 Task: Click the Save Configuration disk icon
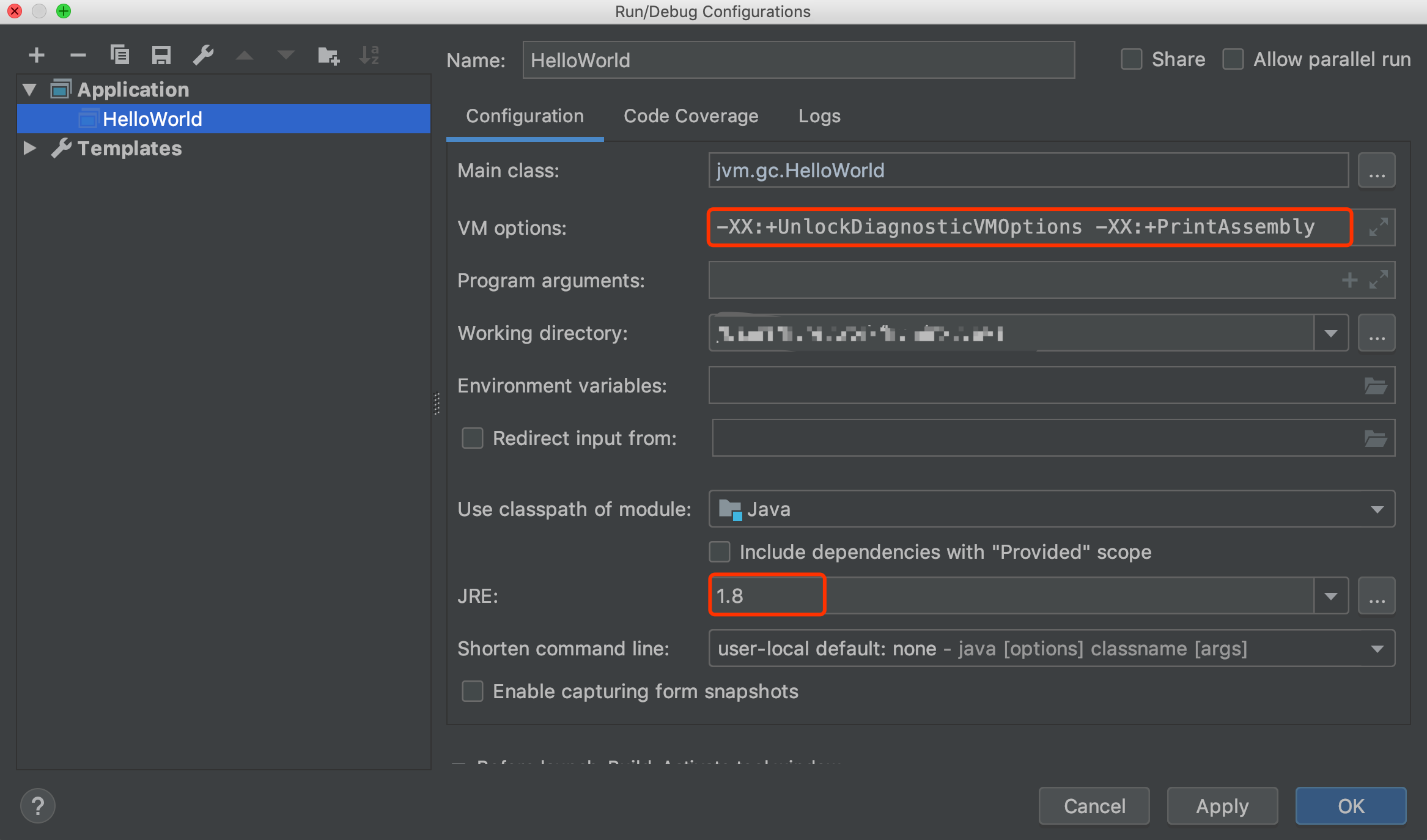pyautogui.click(x=161, y=56)
